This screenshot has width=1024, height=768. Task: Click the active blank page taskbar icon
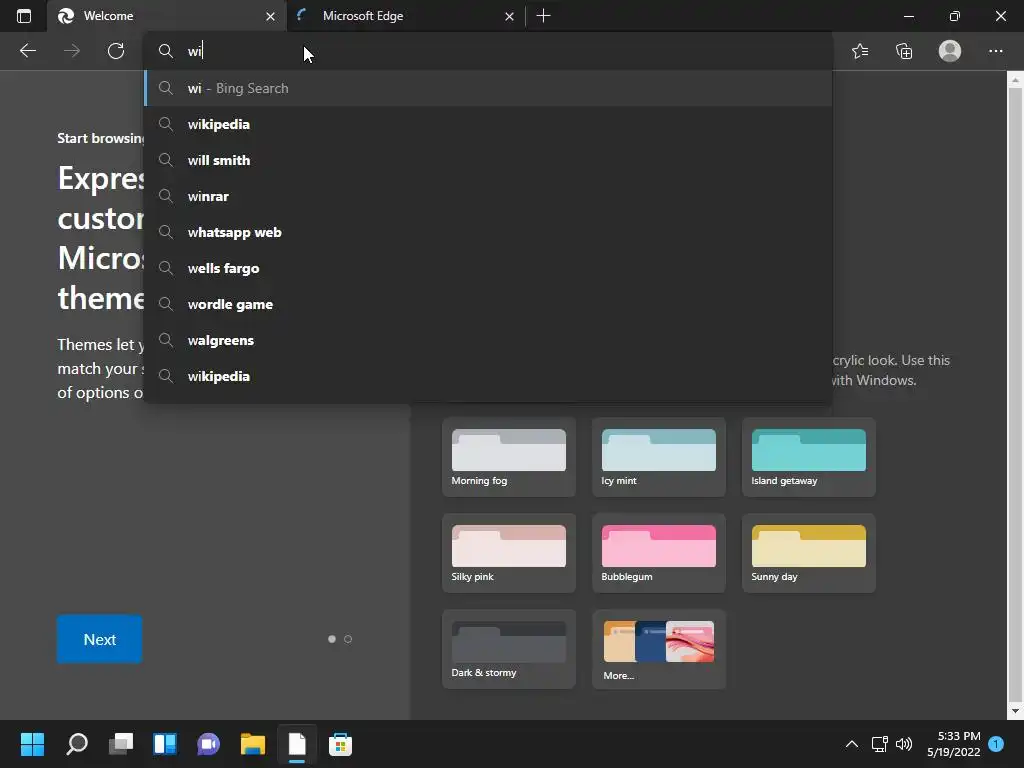coord(297,744)
